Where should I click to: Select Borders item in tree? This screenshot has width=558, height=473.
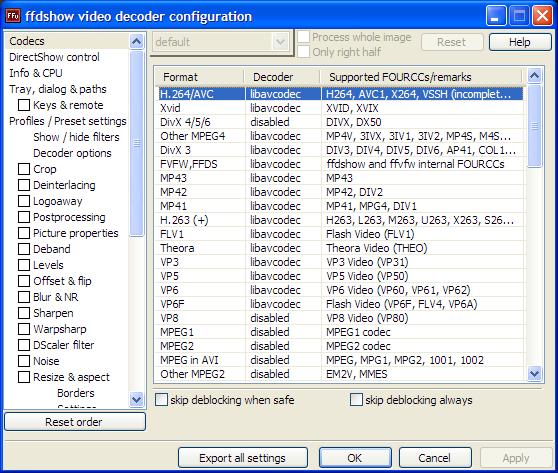pos(76,393)
